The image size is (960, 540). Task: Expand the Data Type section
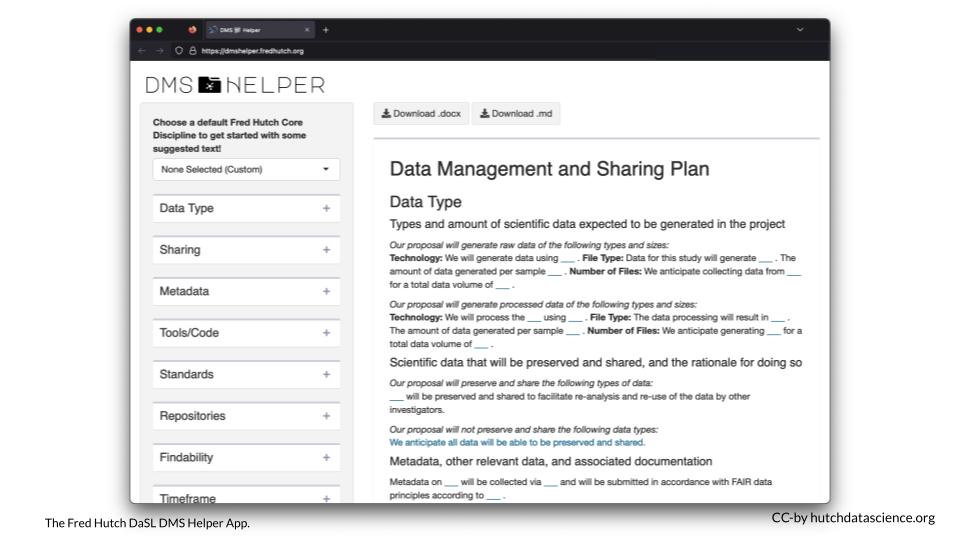[246, 208]
